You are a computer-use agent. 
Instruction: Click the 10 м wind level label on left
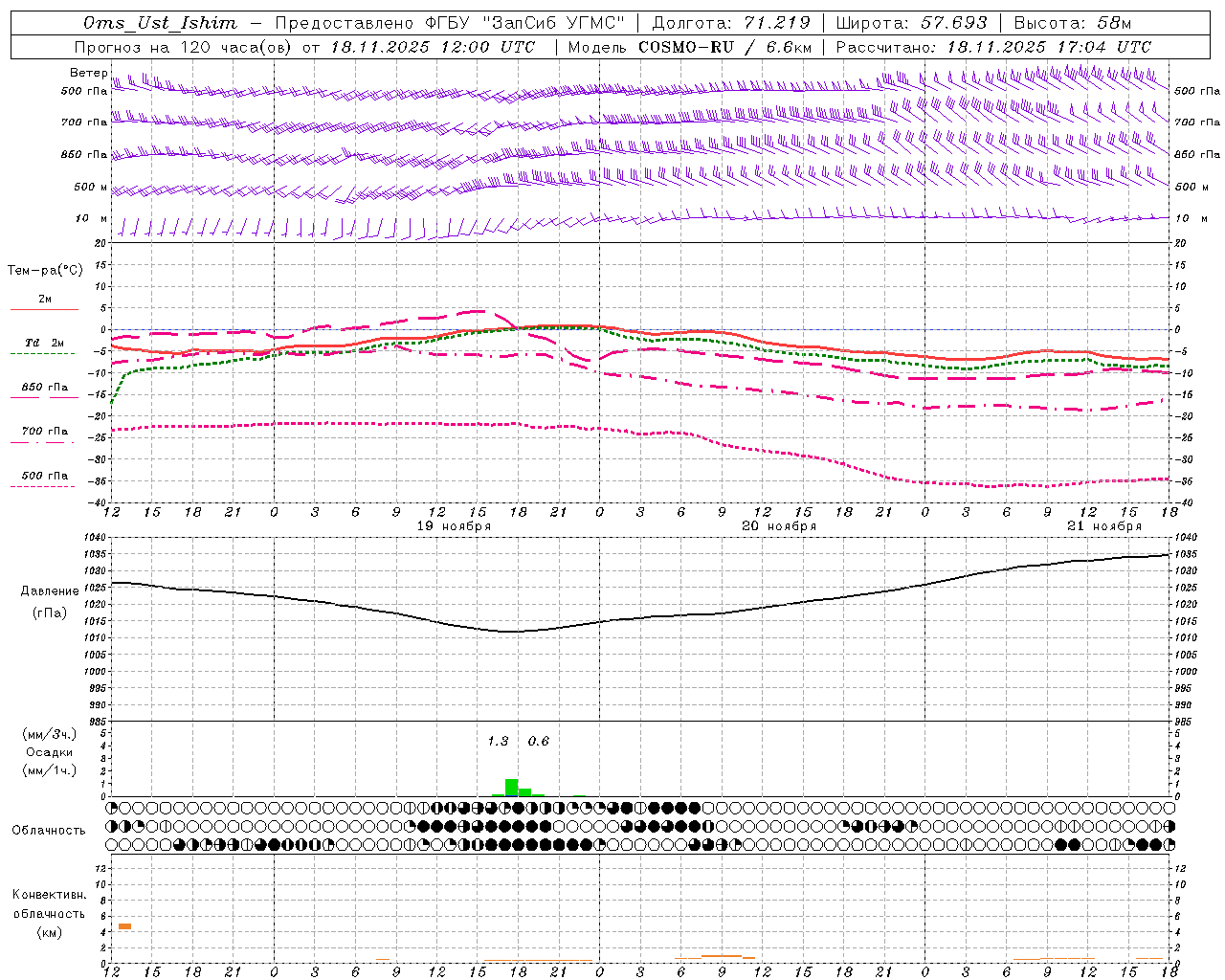(x=91, y=218)
